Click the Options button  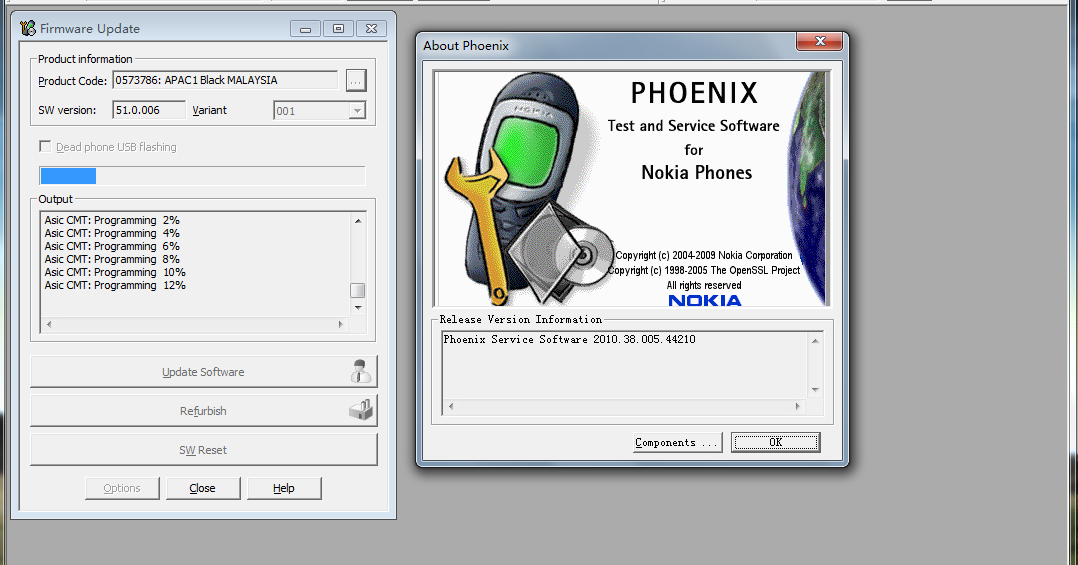pyautogui.click(x=122, y=488)
